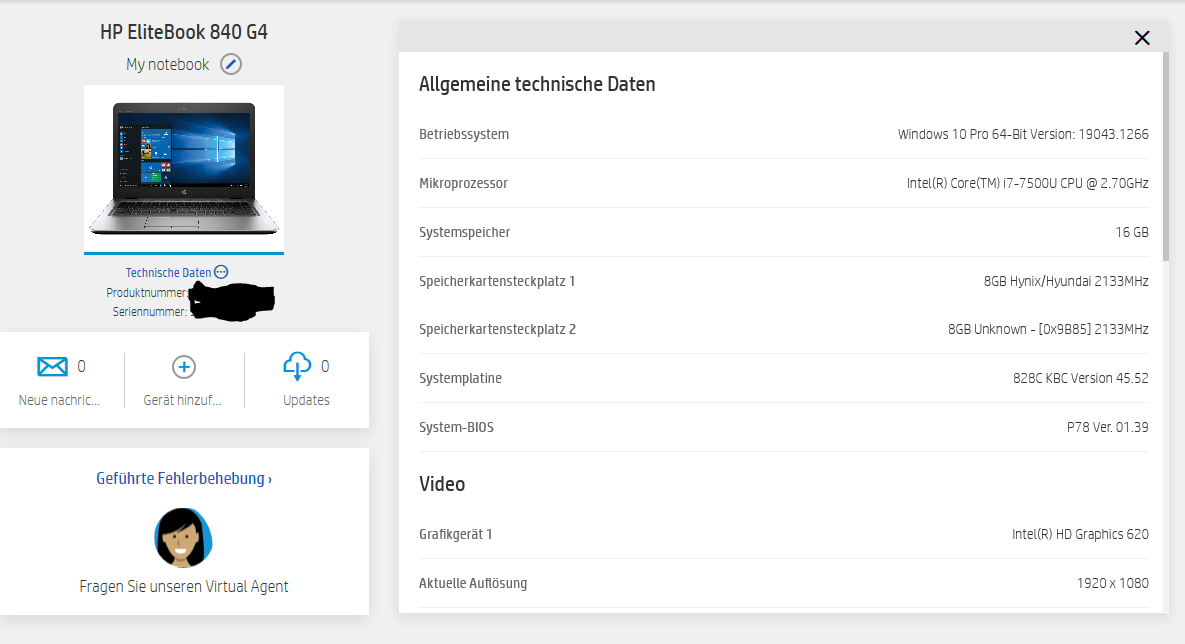The image size is (1185, 644).
Task: Open Geführte Fehlerbehebung link
Action: 184,478
